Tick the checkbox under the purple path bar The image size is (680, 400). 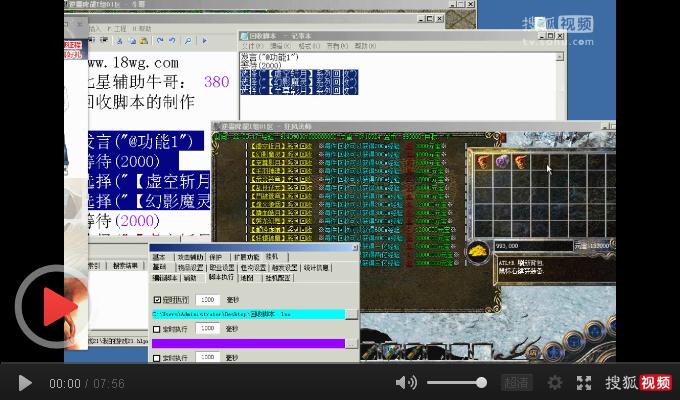[x=157, y=358]
